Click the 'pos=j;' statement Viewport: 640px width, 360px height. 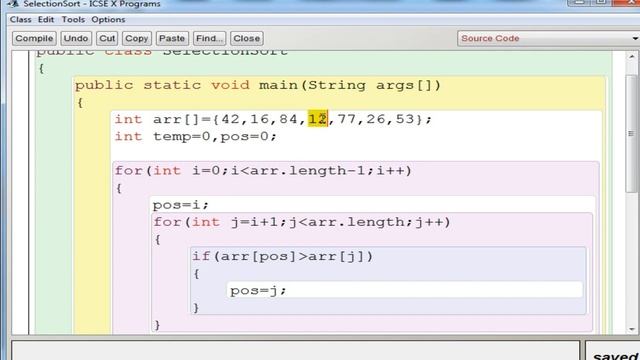point(258,291)
